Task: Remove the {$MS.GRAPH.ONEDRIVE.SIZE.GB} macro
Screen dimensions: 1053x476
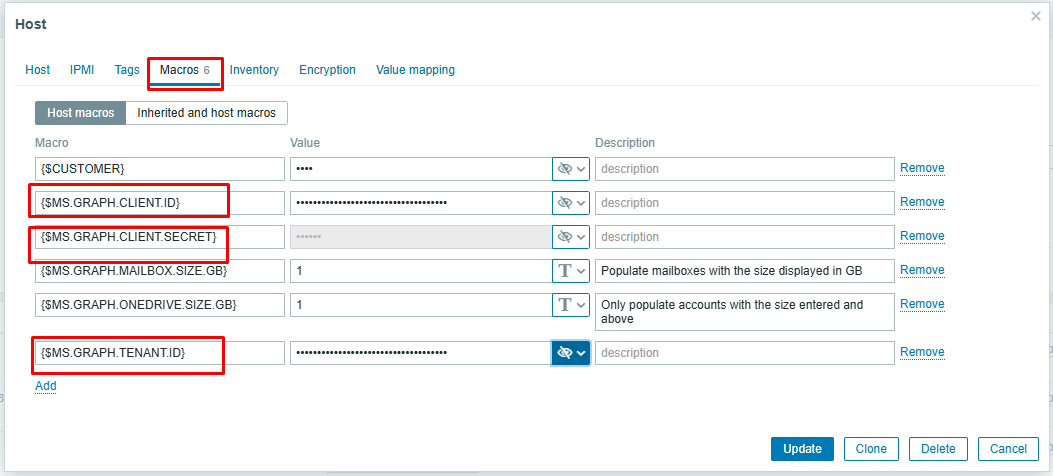Action: [x=922, y=303]
